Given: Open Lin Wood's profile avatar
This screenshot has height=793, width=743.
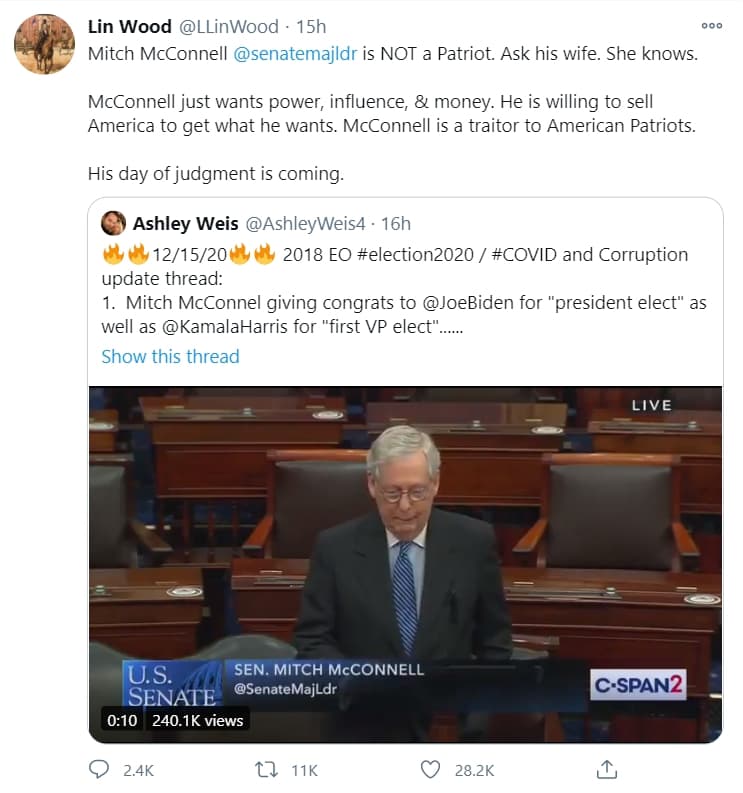Looking at the screenshot, I should coord(45,44).
